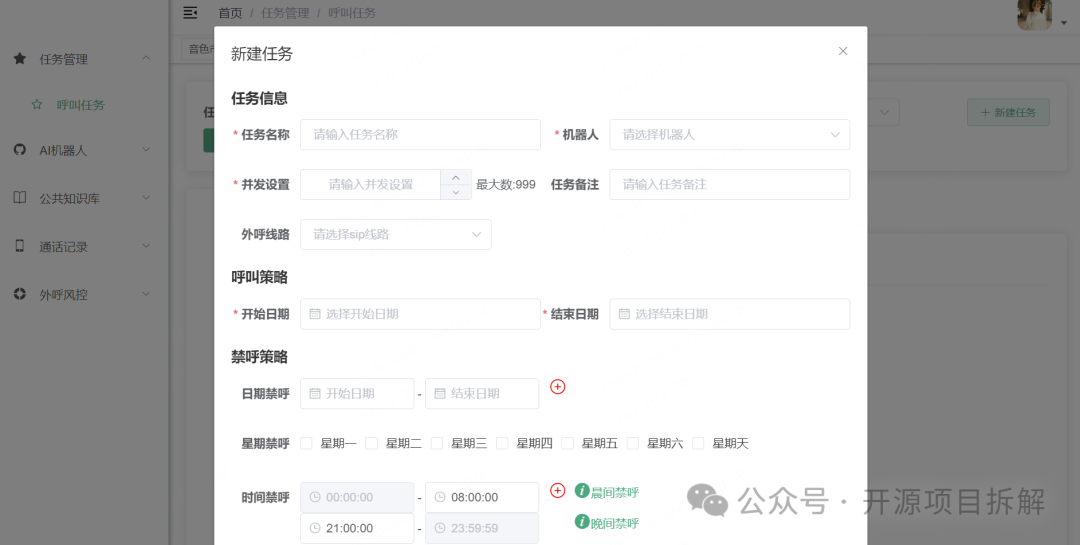Open the 请选择sip线路 dropdown
1080x545 pixels.
396,234
